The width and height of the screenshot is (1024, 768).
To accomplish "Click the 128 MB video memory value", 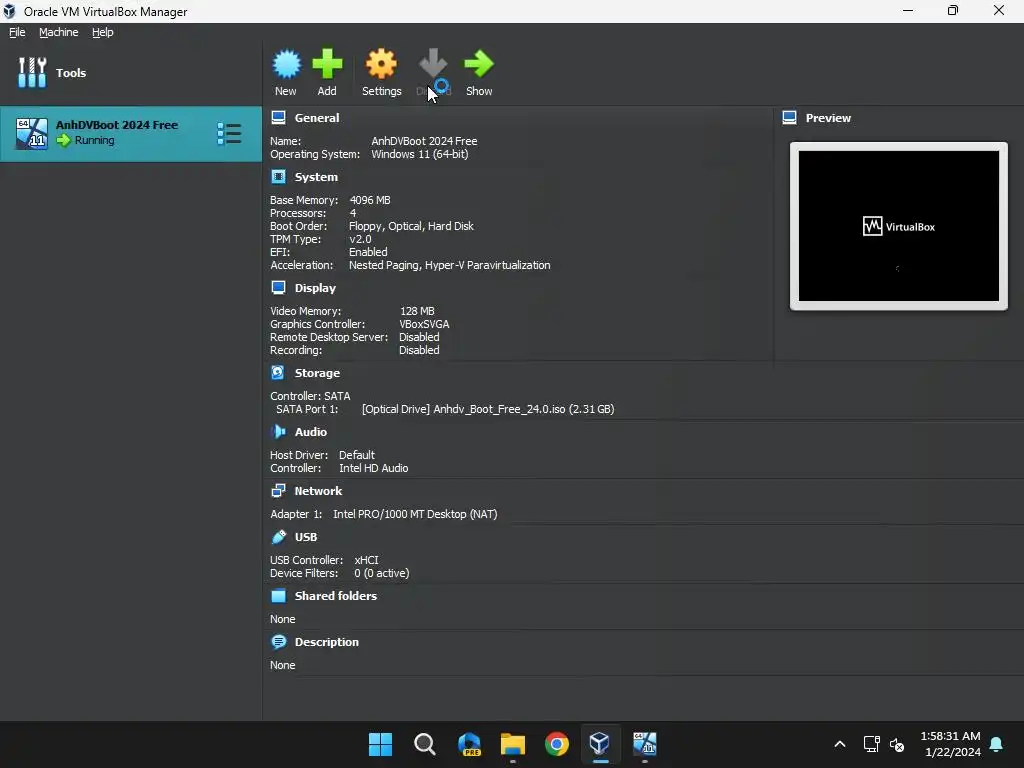I will tap(417, 311).
